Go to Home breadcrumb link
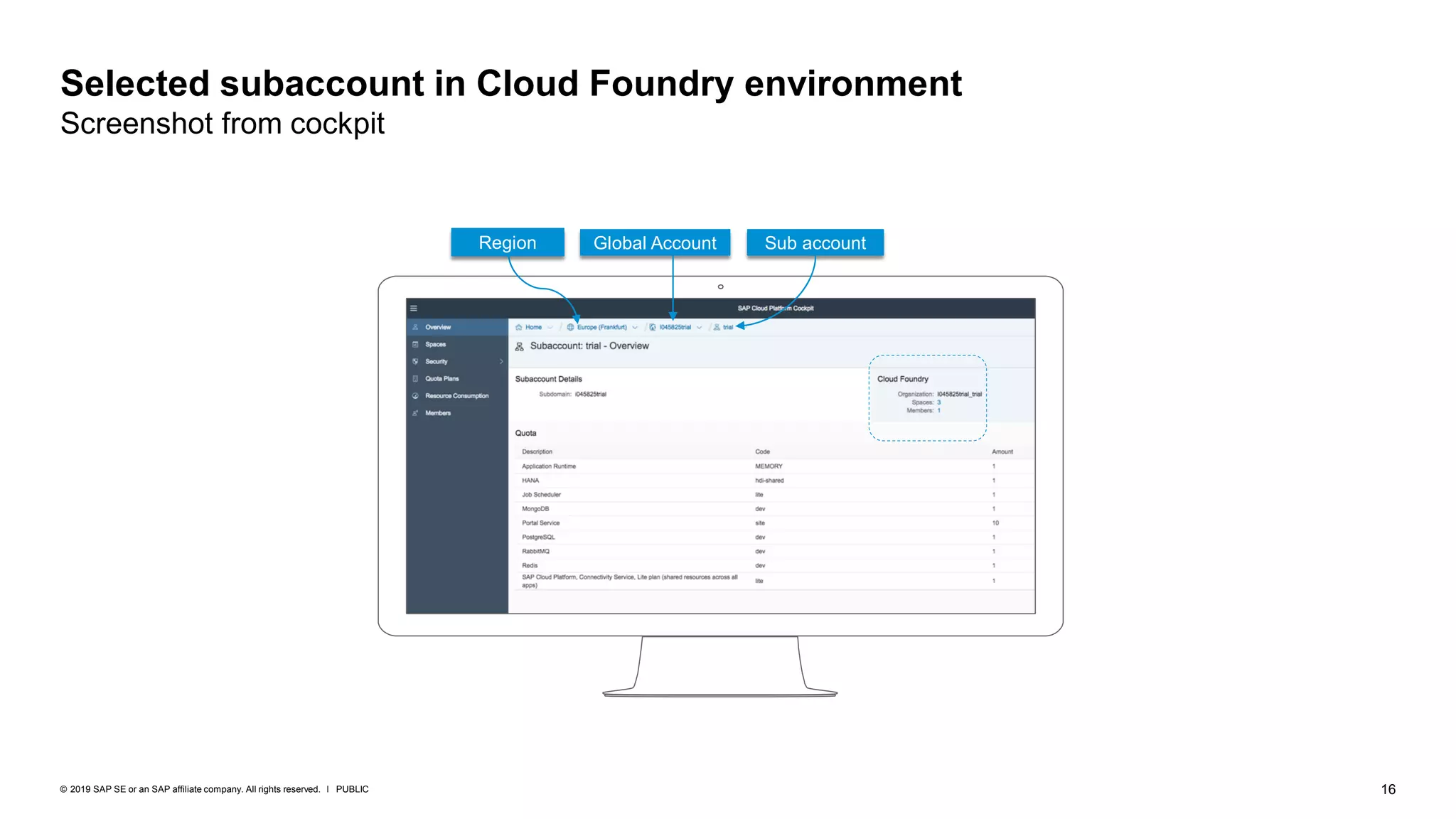Image resolution: width=1456 pixels, height=819 pixels. point(533,327)
